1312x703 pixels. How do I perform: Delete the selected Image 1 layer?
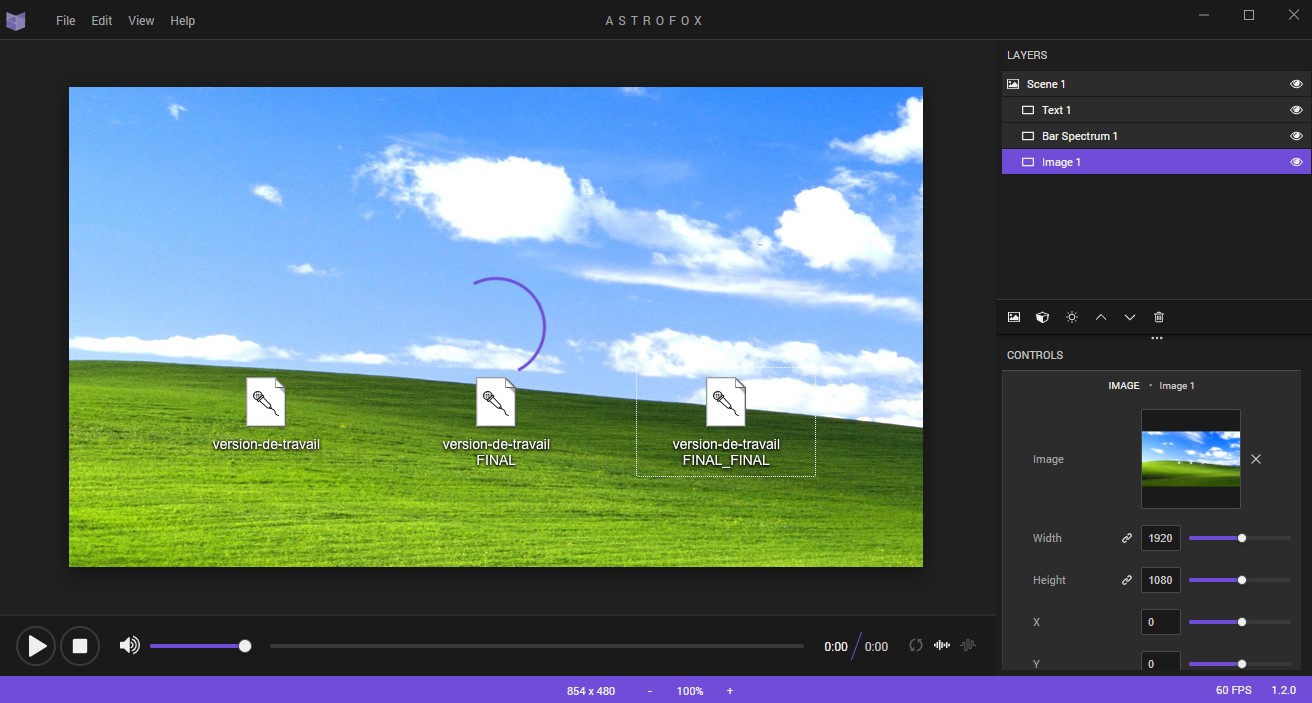pos(1158,317)
